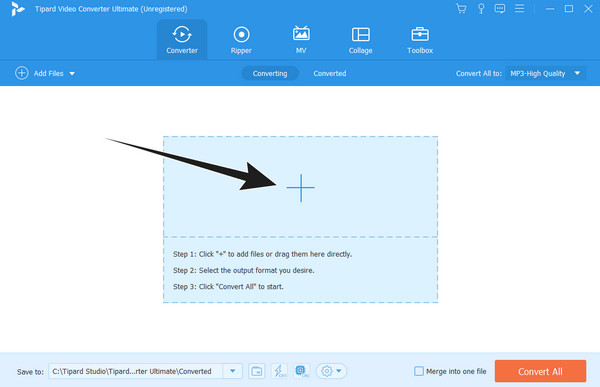Maximize the Tipard window
The image size is (600, 387).
[x=569, y=8]
